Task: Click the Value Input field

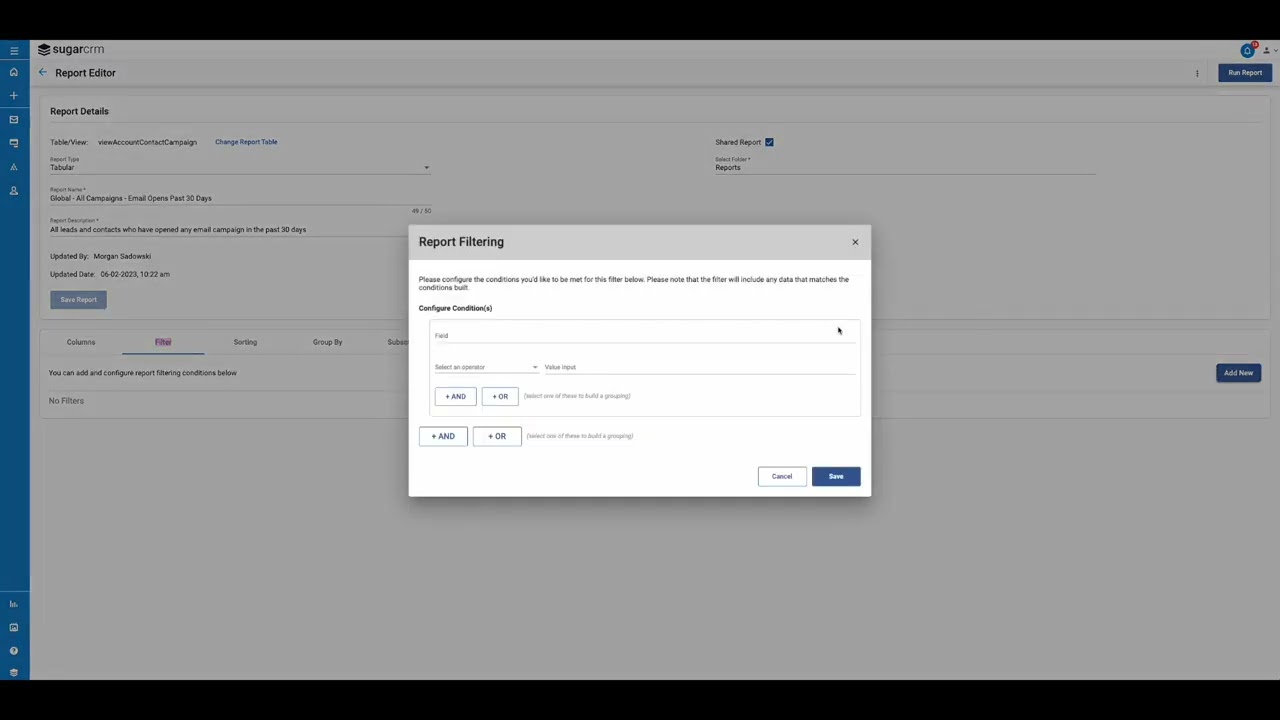Action: [700, 367]
